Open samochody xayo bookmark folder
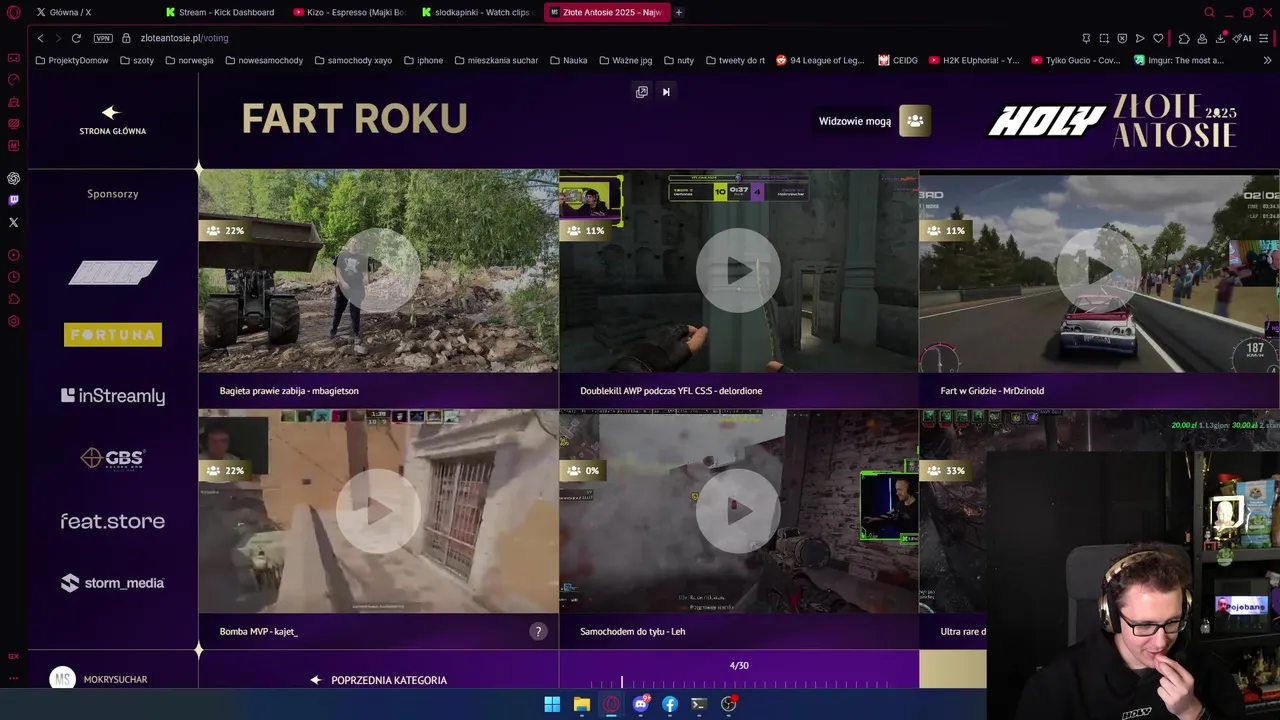Screen dimensions: 1280x720 (353, 60)
